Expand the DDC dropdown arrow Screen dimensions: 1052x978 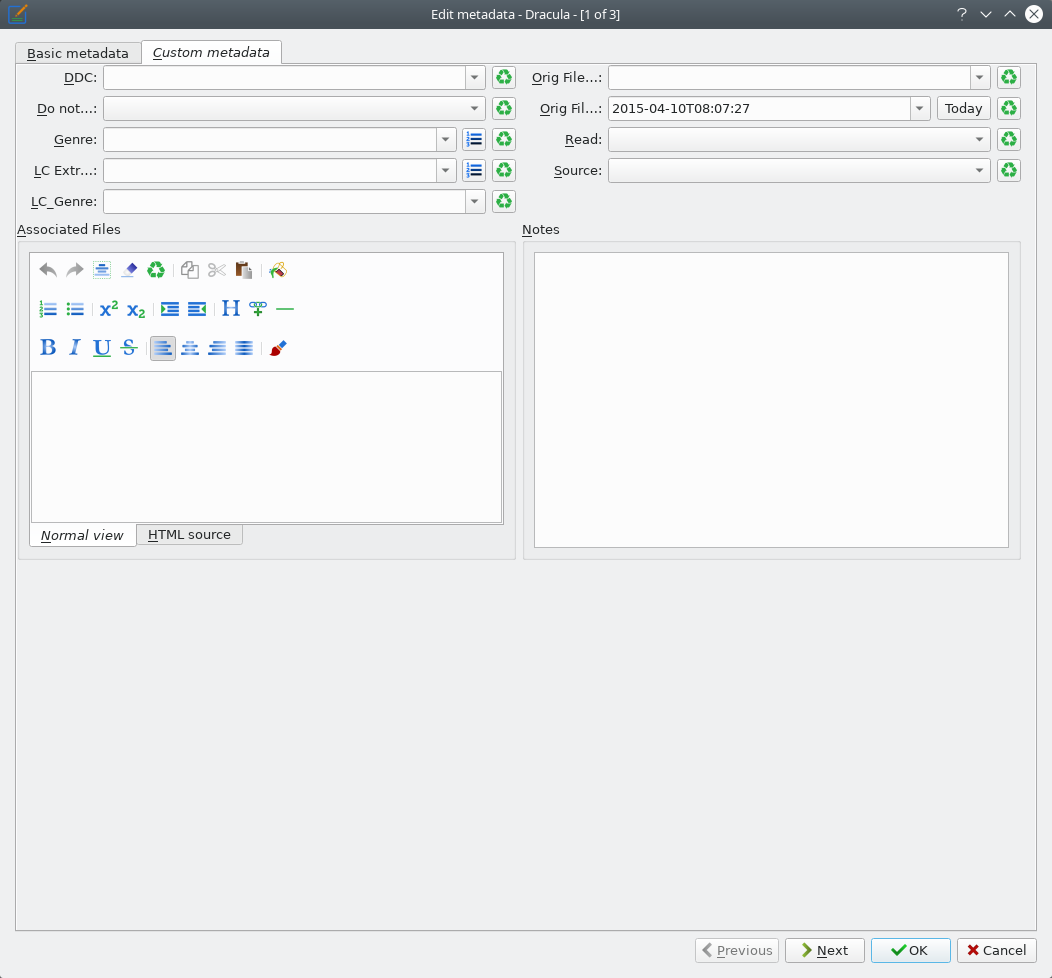pos(475,77)
